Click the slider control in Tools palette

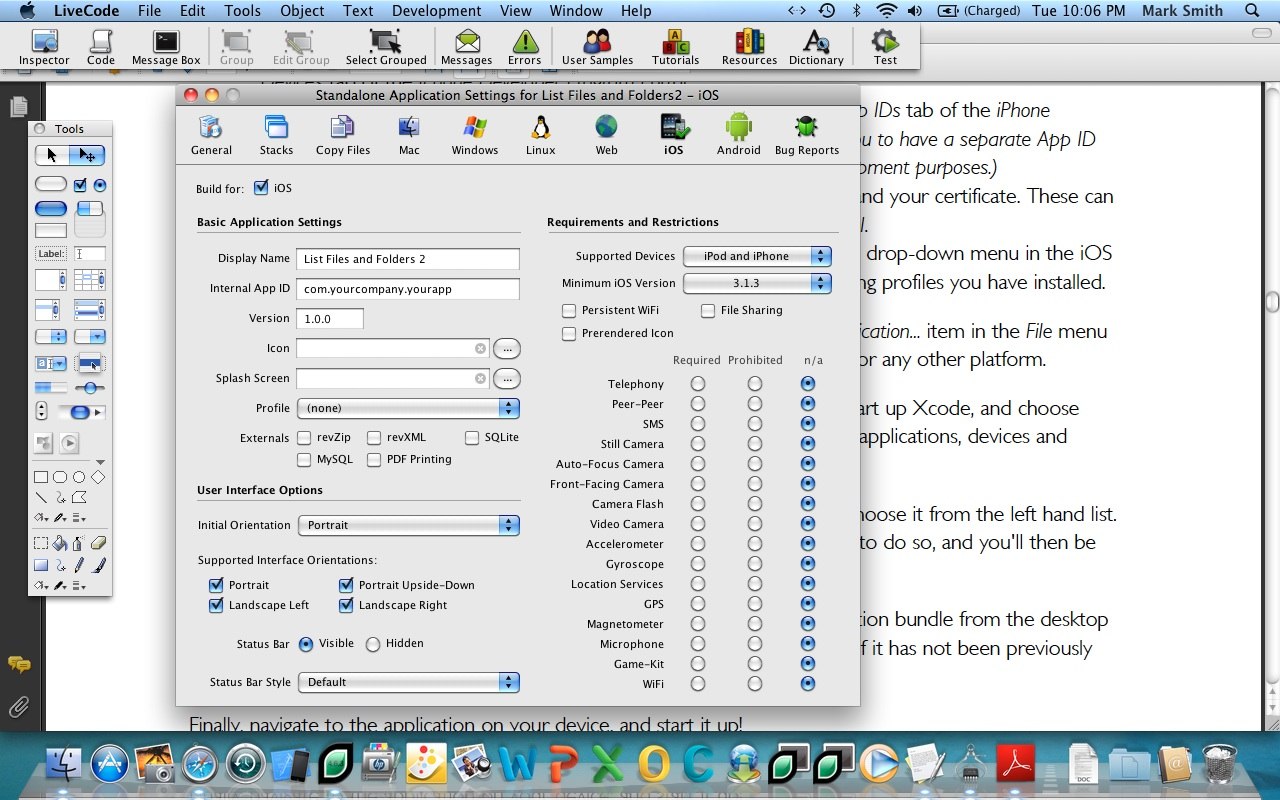90,388
